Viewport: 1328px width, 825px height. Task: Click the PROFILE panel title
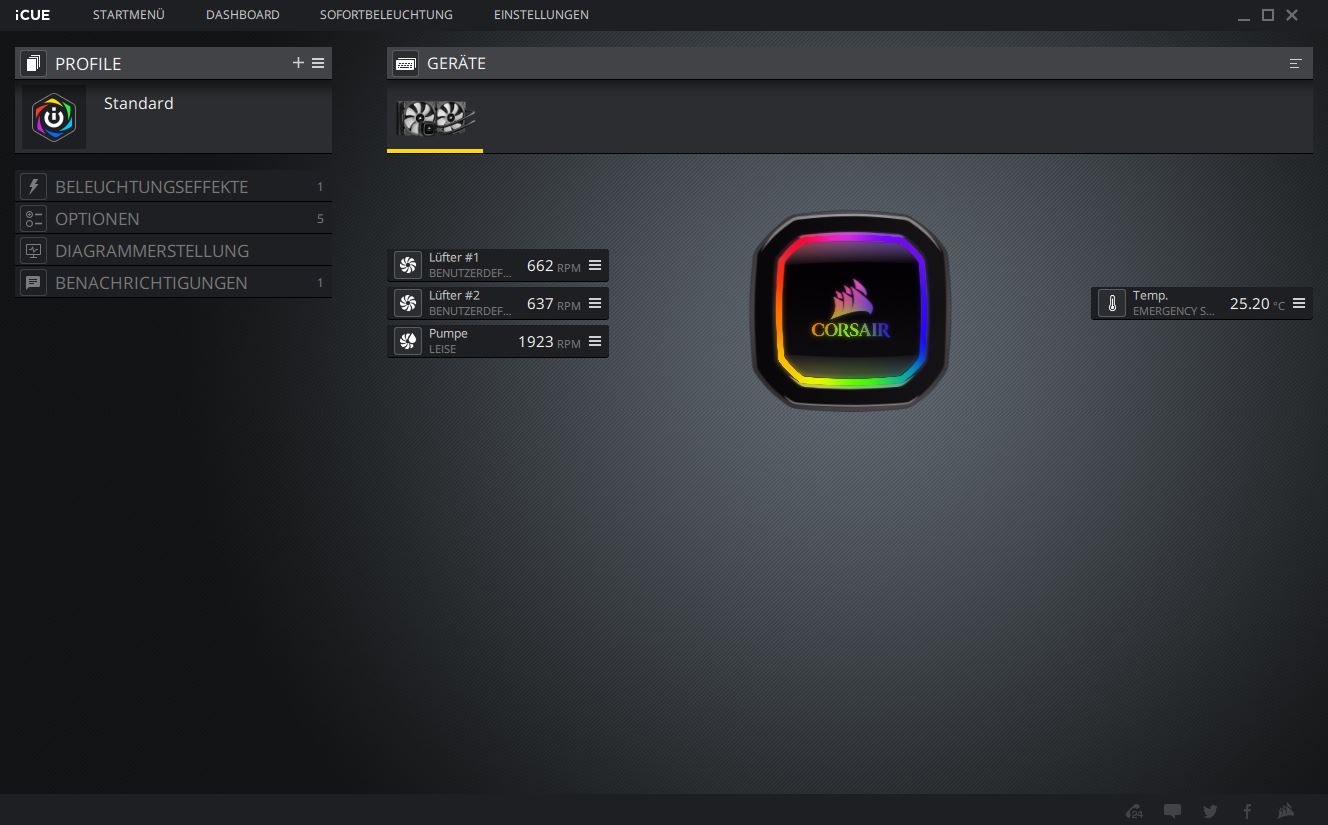pyautogui.click(x=88, y=63)
